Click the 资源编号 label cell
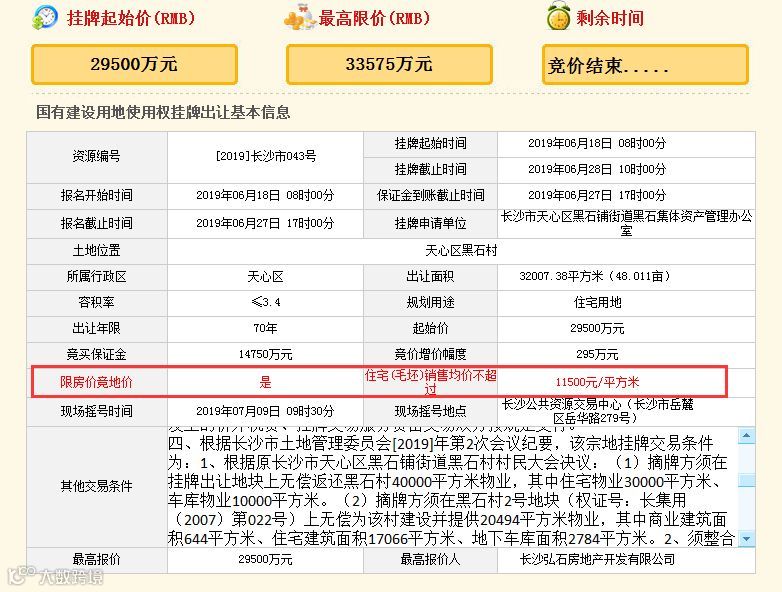The width and height of the screenshot is (782, 592). tap(97, 157)
